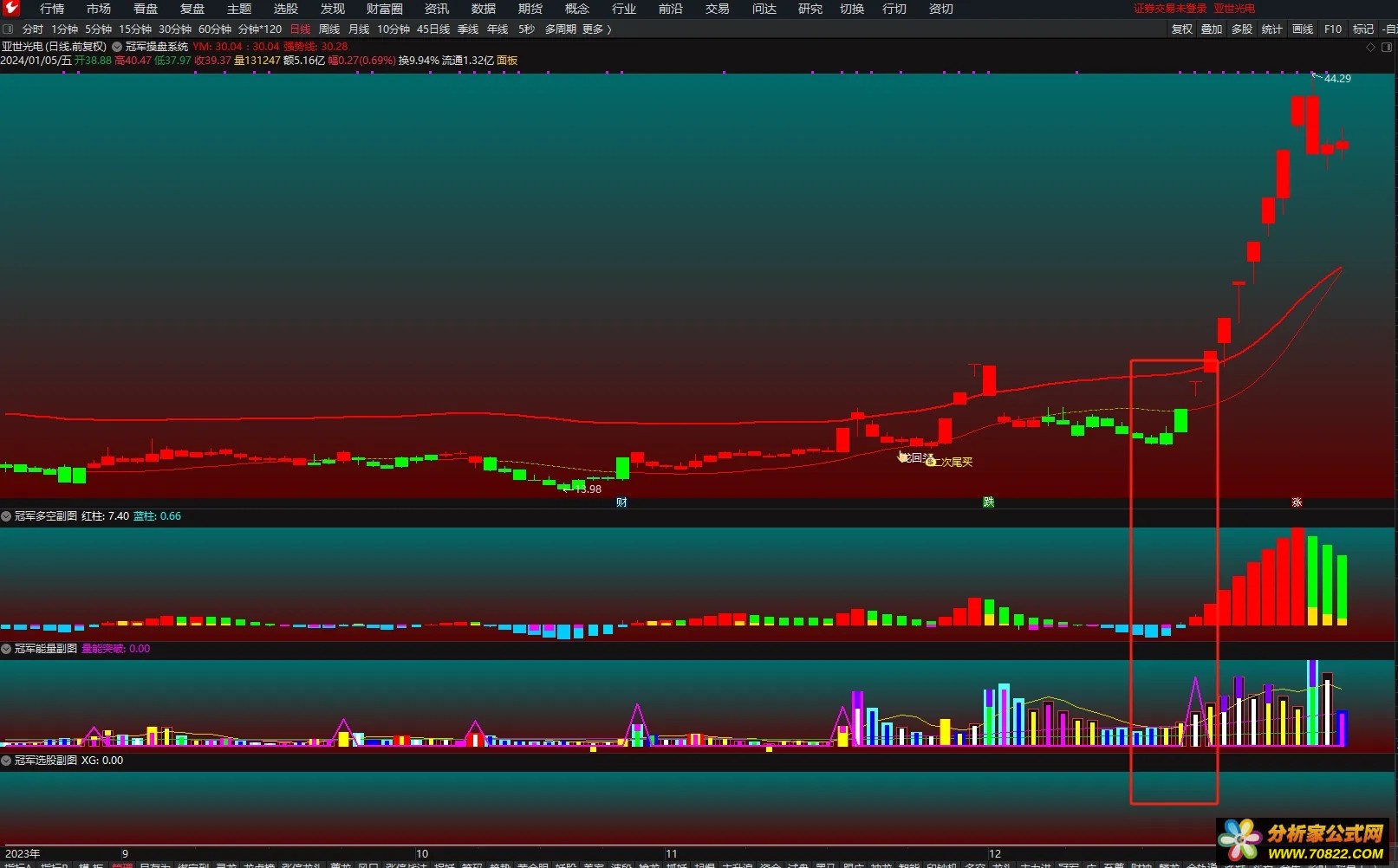Viewport: 1398px width, 868px height.
Task: Open the 财富圈 menu
Action: point(385,9)
